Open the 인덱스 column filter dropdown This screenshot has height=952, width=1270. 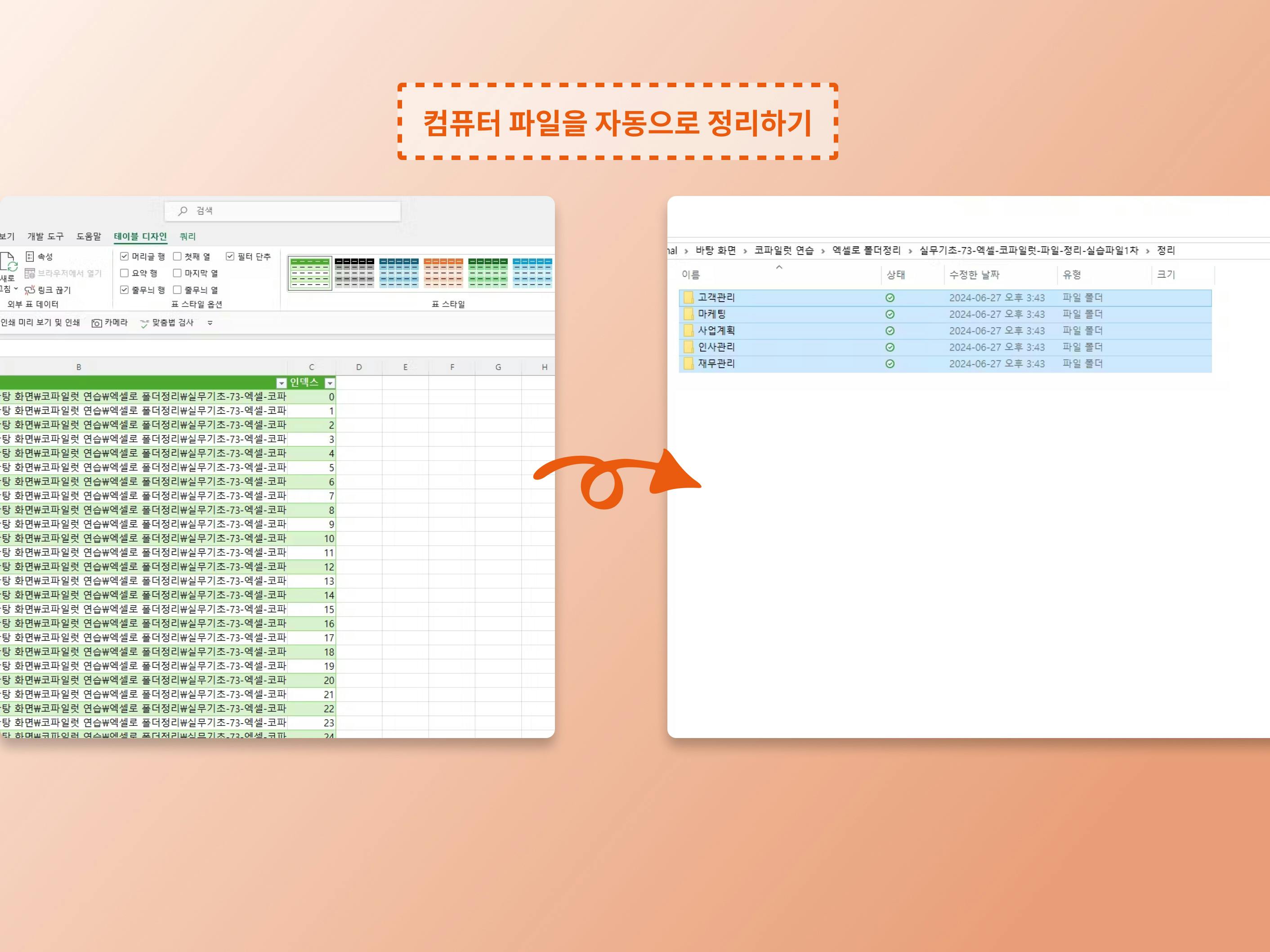330,383
